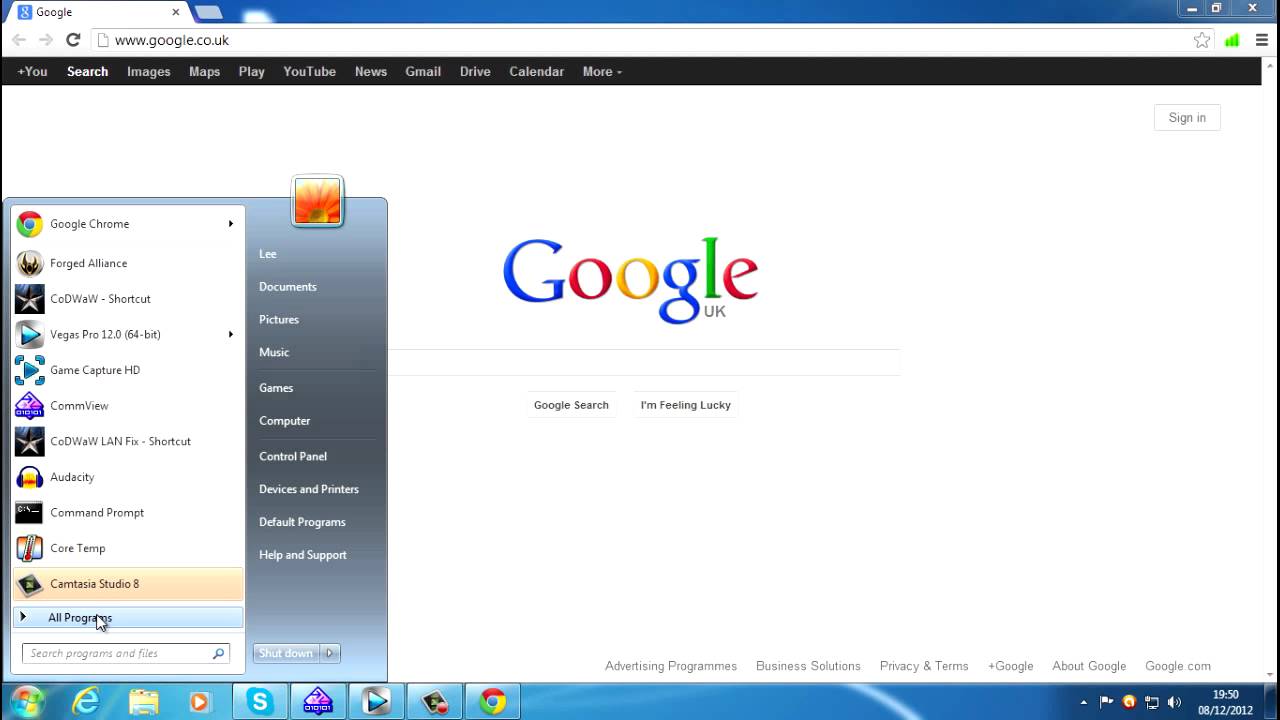The image size is (1280, 720).
Task: Click I'm Feeling Lucky button
Action: 686,405
